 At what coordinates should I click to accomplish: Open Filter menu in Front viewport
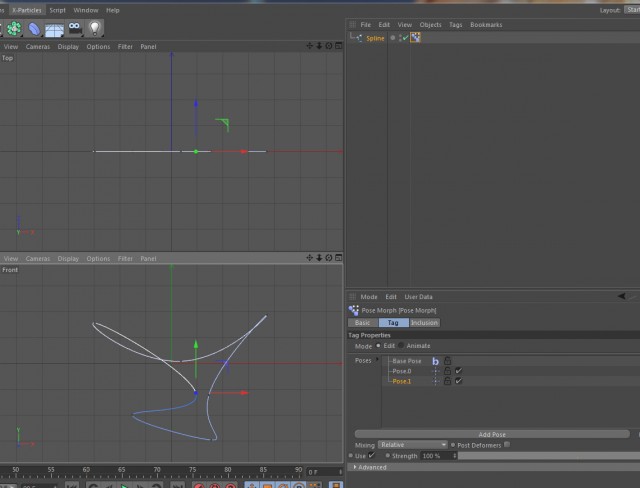pos(125,259)
